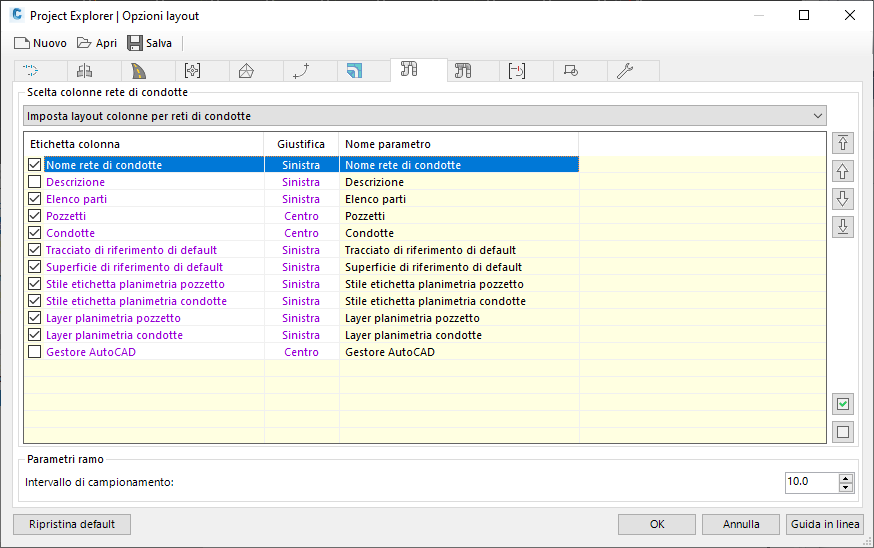Viewport: 874px width, 548px height.
Task: Move selected column to top arrow
Action: [x=843, y=143]
